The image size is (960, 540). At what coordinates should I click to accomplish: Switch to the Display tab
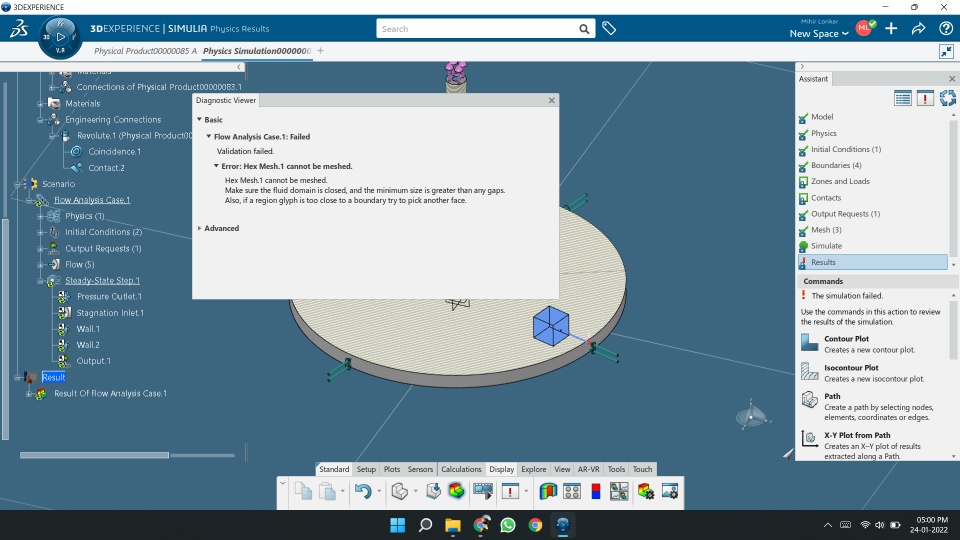(x=501, y=470)
